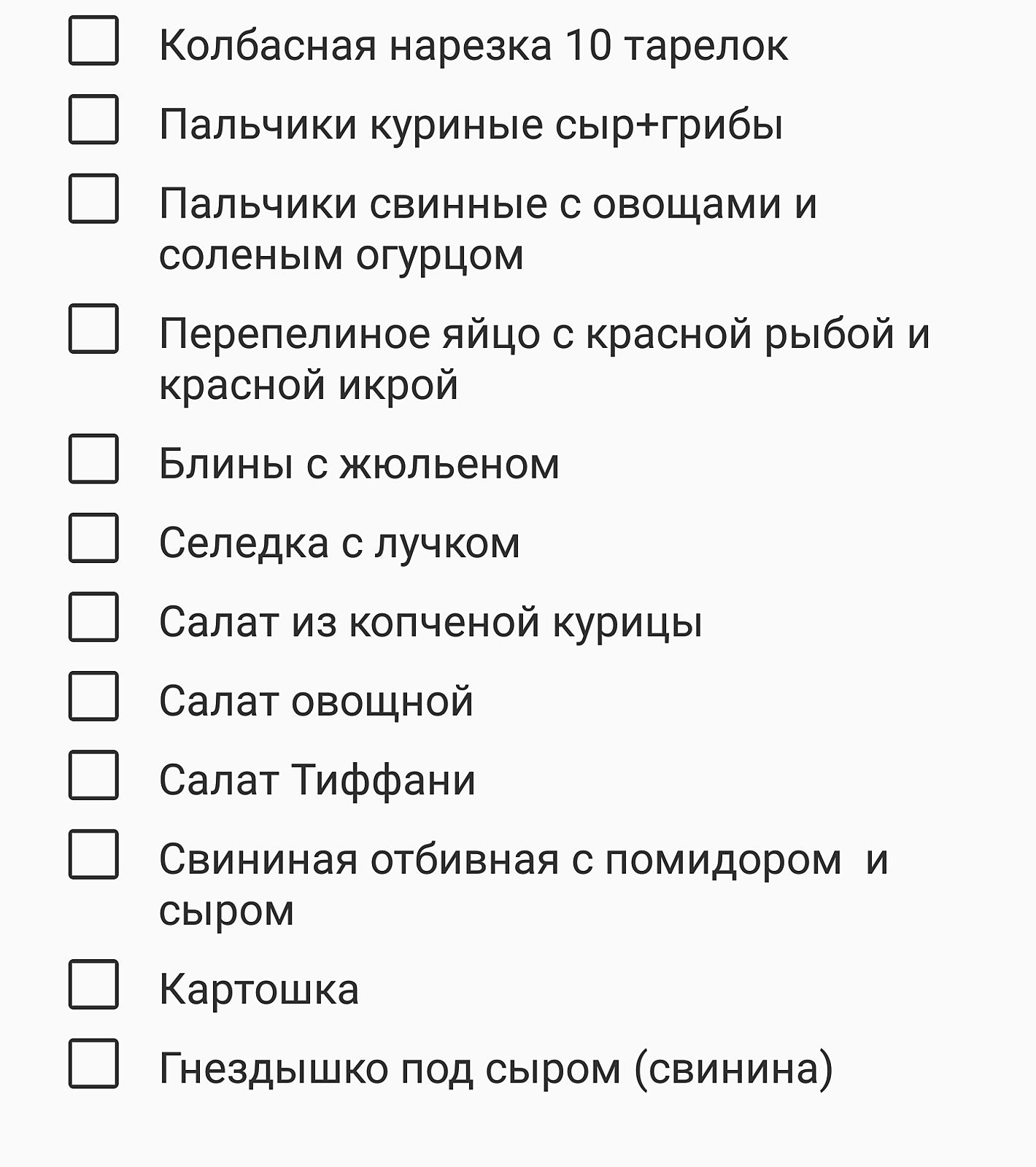Click the 'Пальчики куриные сыр+грибы' text
Viewport: 1036px width, 1167px height.
(471, 124)
